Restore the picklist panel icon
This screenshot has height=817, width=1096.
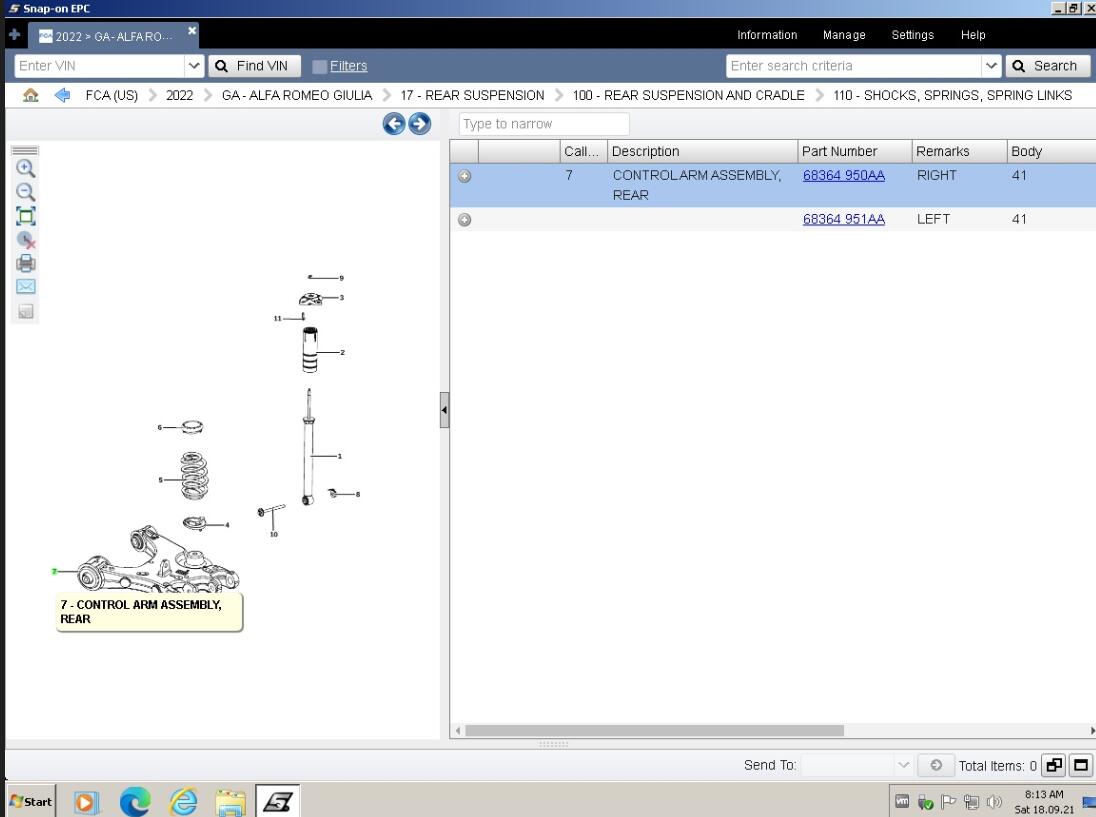click(1053, 765)
